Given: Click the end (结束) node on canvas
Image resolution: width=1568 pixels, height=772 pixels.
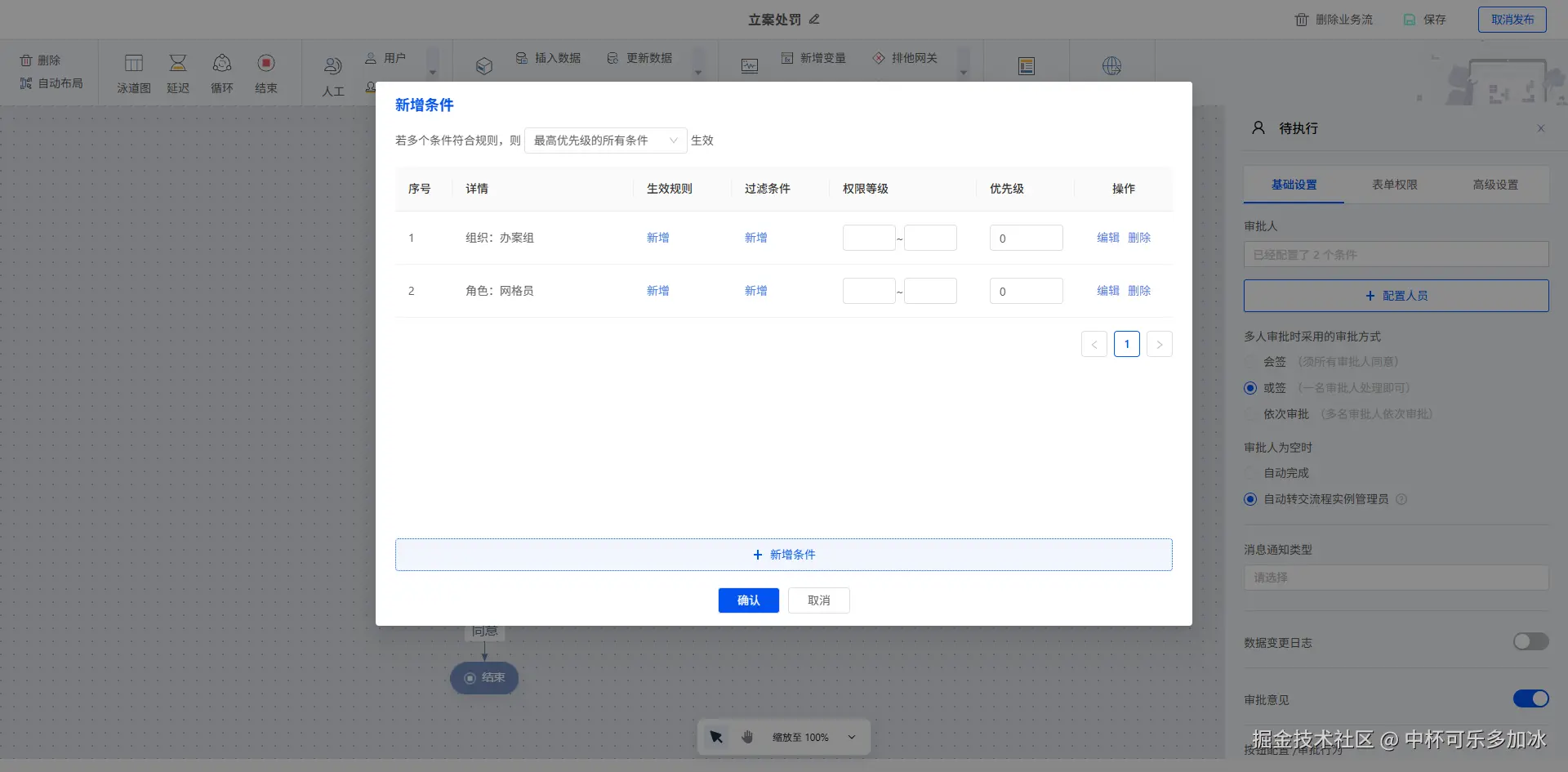Looking at the screenshot, I should 484,678.
